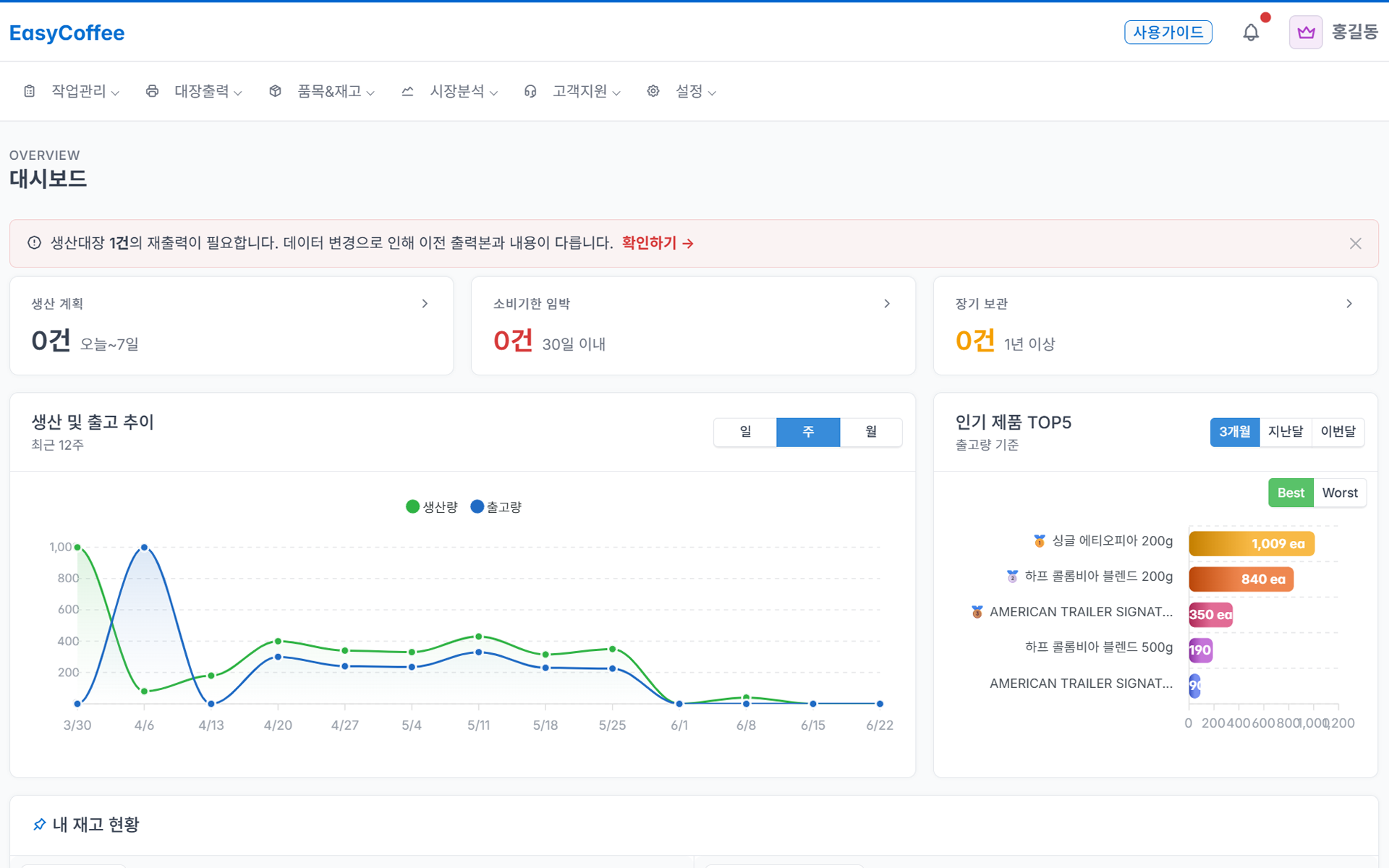
Task: Open the 장기 보관 card arrow
Action: coord(1349,304)
